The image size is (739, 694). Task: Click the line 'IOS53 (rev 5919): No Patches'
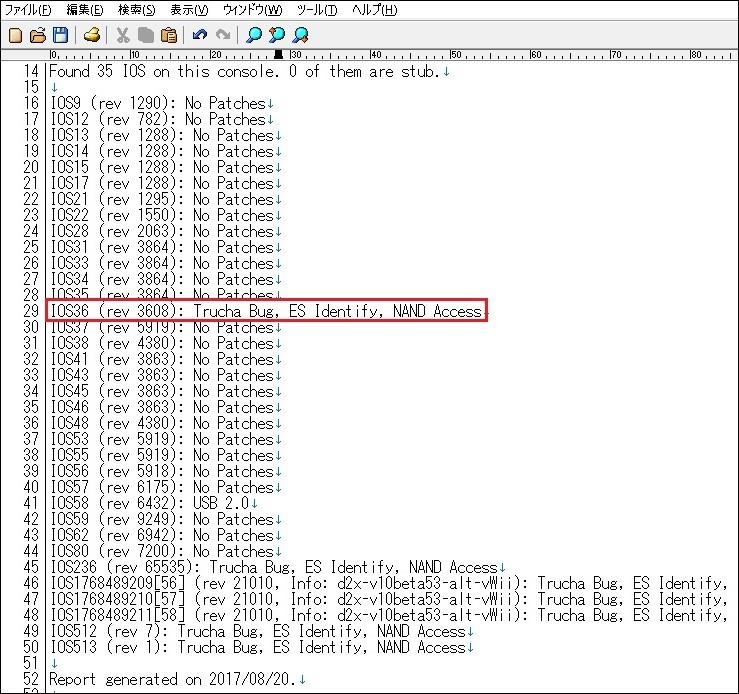165,439
